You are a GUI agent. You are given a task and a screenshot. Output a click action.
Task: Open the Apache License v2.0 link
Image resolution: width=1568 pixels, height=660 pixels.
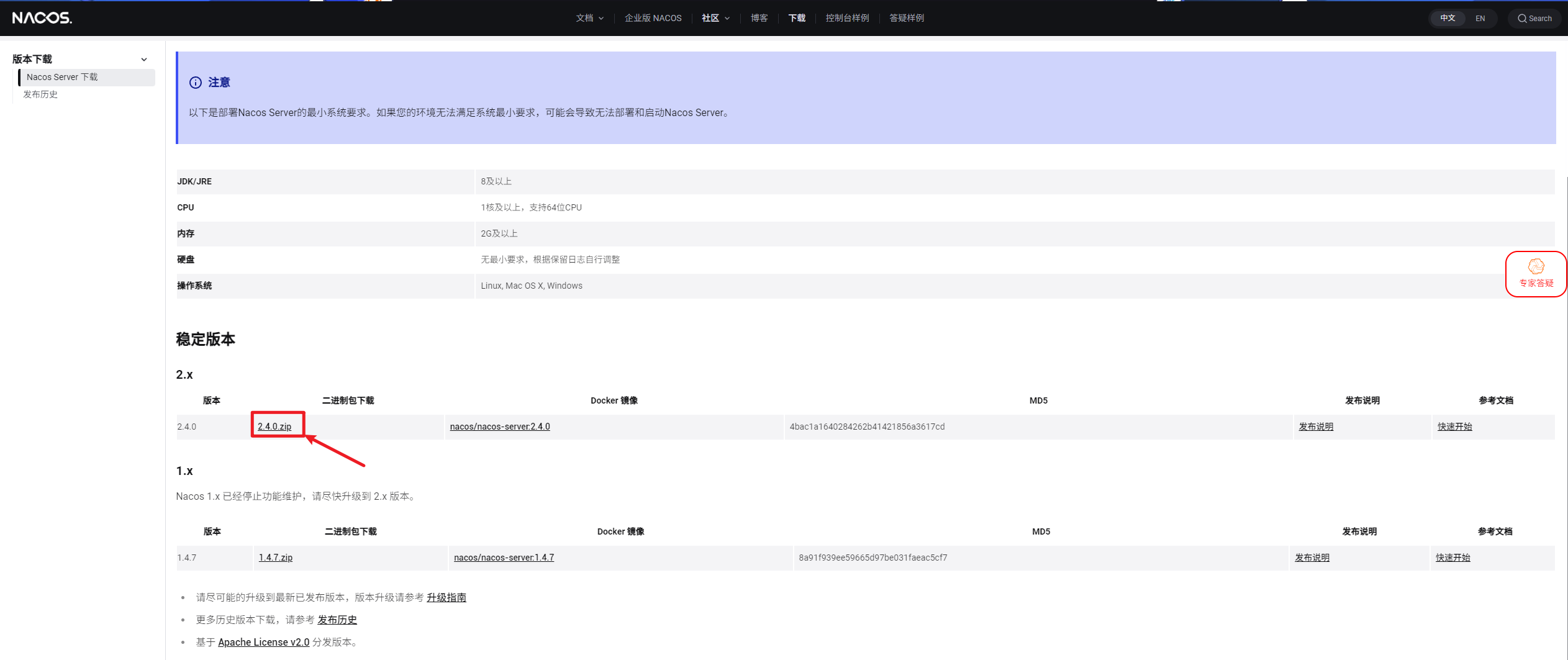[x=263, y=642]
